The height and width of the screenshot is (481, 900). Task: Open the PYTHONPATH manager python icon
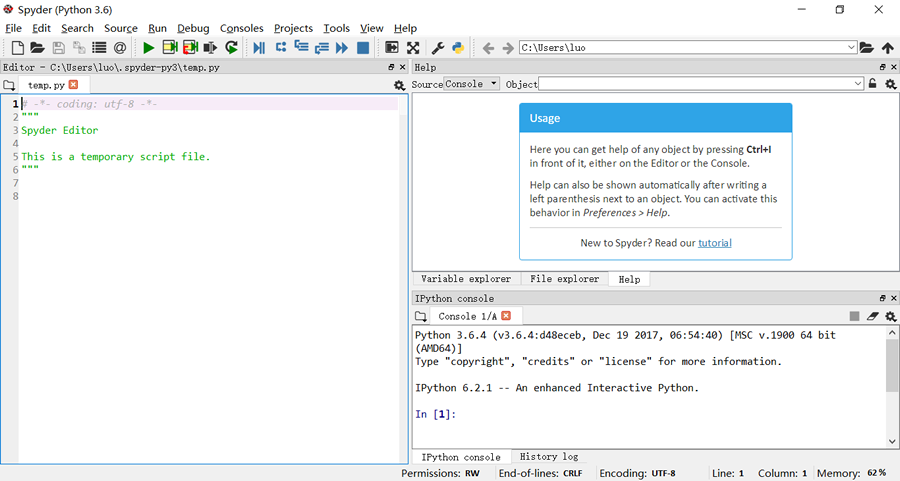click(458, 48)
